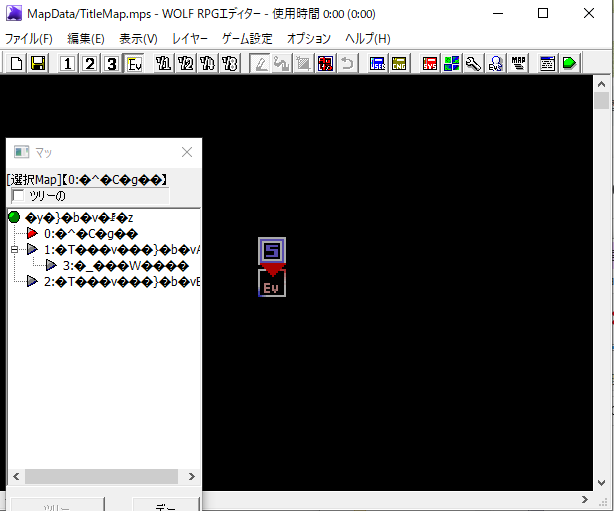Screen dimensions: 614x511
Task: Select the rectangle selection tool
Action: coord(303,63)
